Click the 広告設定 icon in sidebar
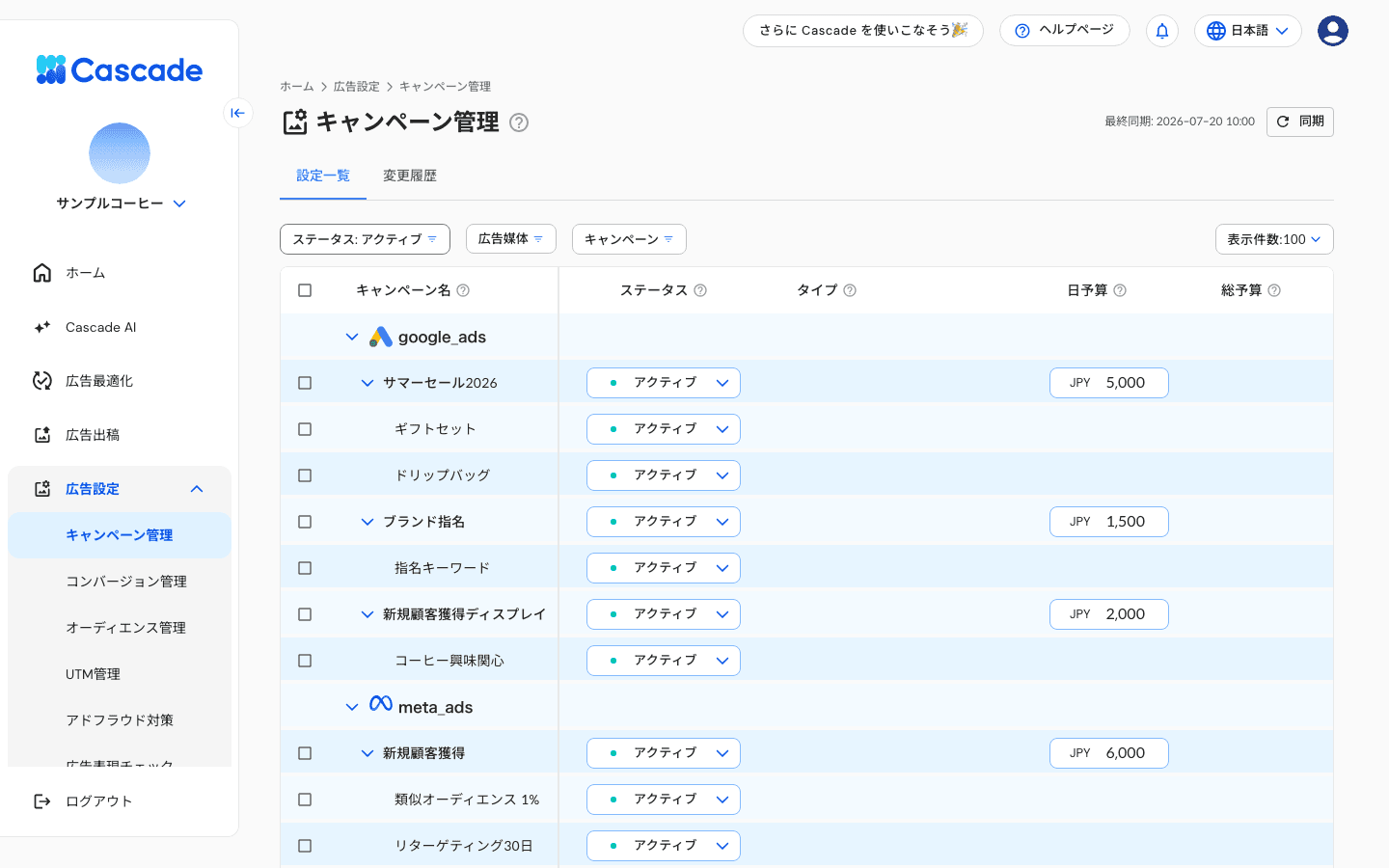Screen dimensions: 1389x868 point(42,489)
